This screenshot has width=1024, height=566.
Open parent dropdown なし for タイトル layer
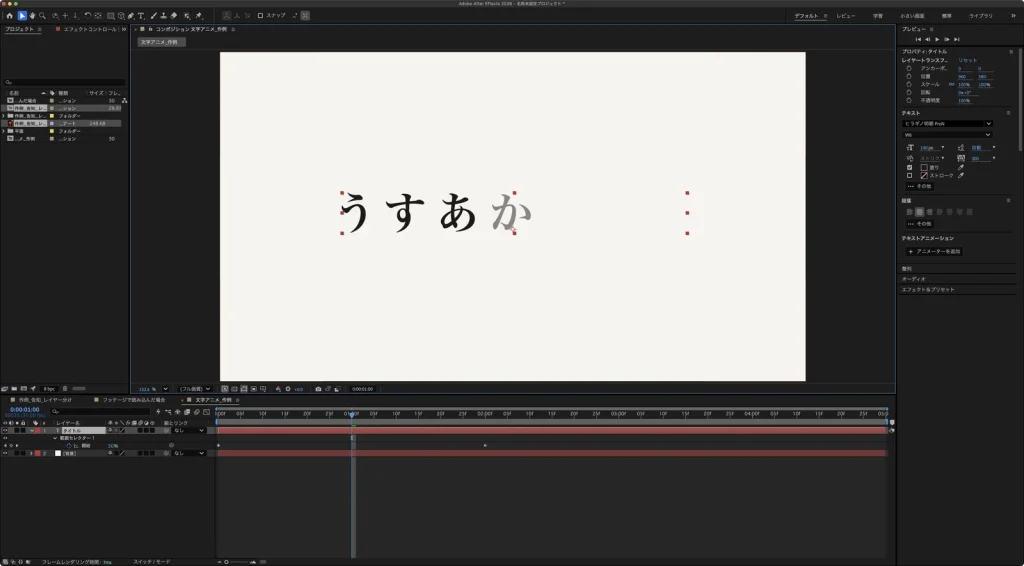pyautogui.click(x=189, y=430)
